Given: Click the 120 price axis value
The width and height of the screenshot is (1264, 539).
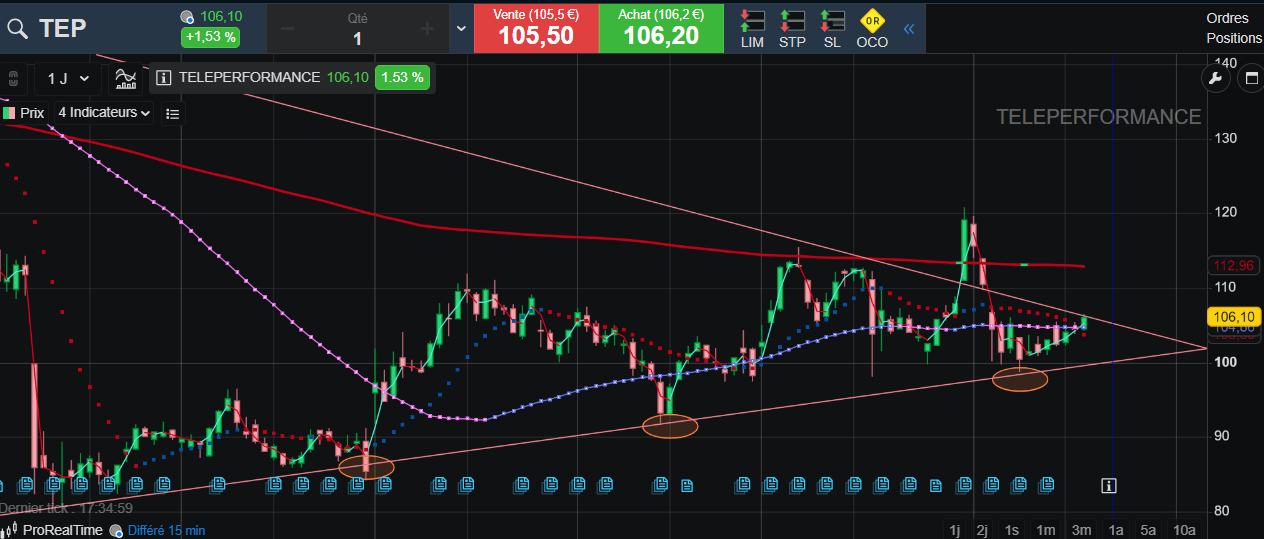Looking at the screenshot, I should (x=1225, y=212).
